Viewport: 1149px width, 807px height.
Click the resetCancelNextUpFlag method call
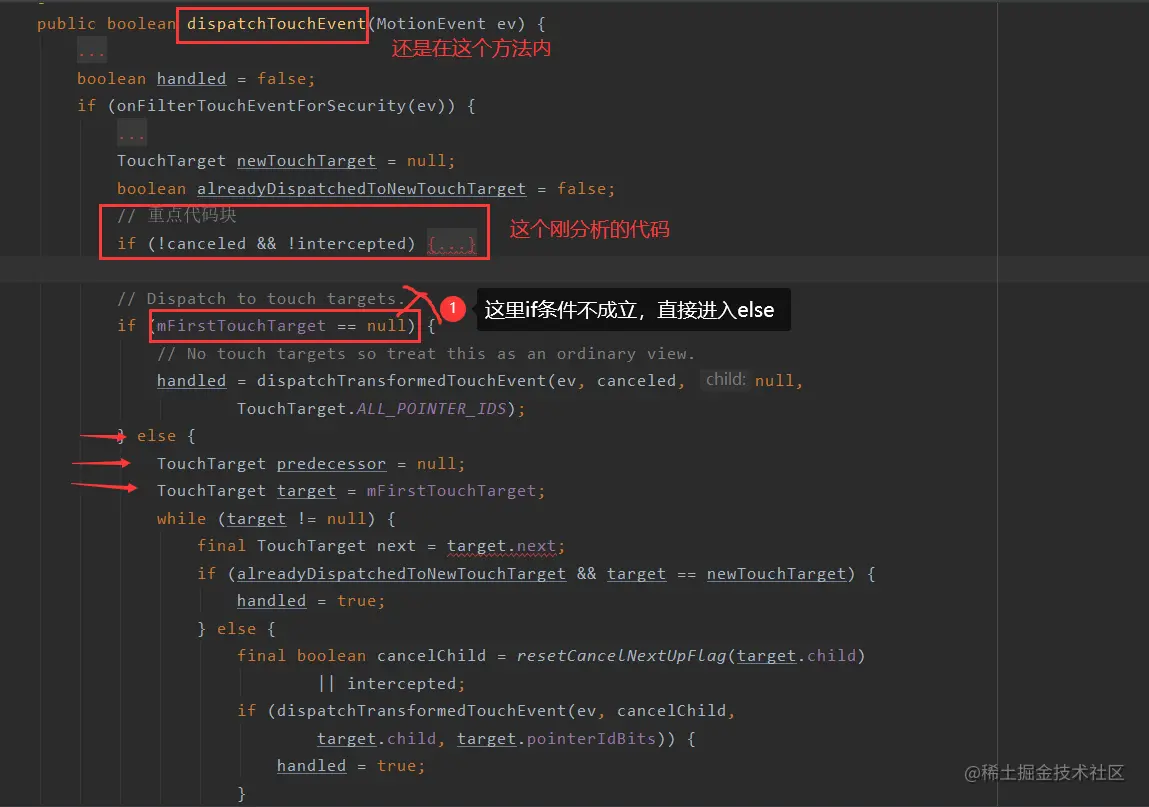(x=621, y=655)
